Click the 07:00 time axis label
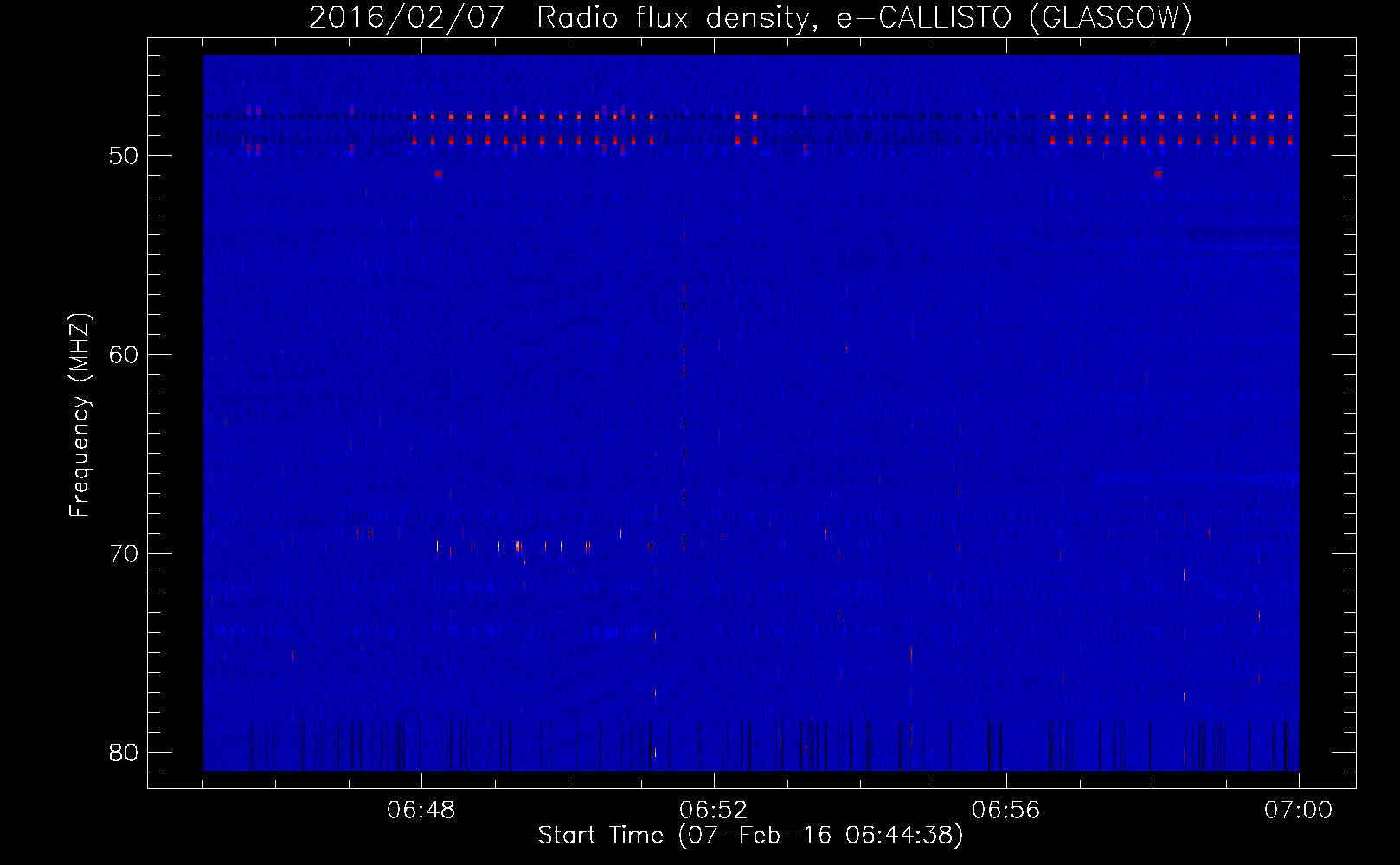 [x=1299, y=811]
